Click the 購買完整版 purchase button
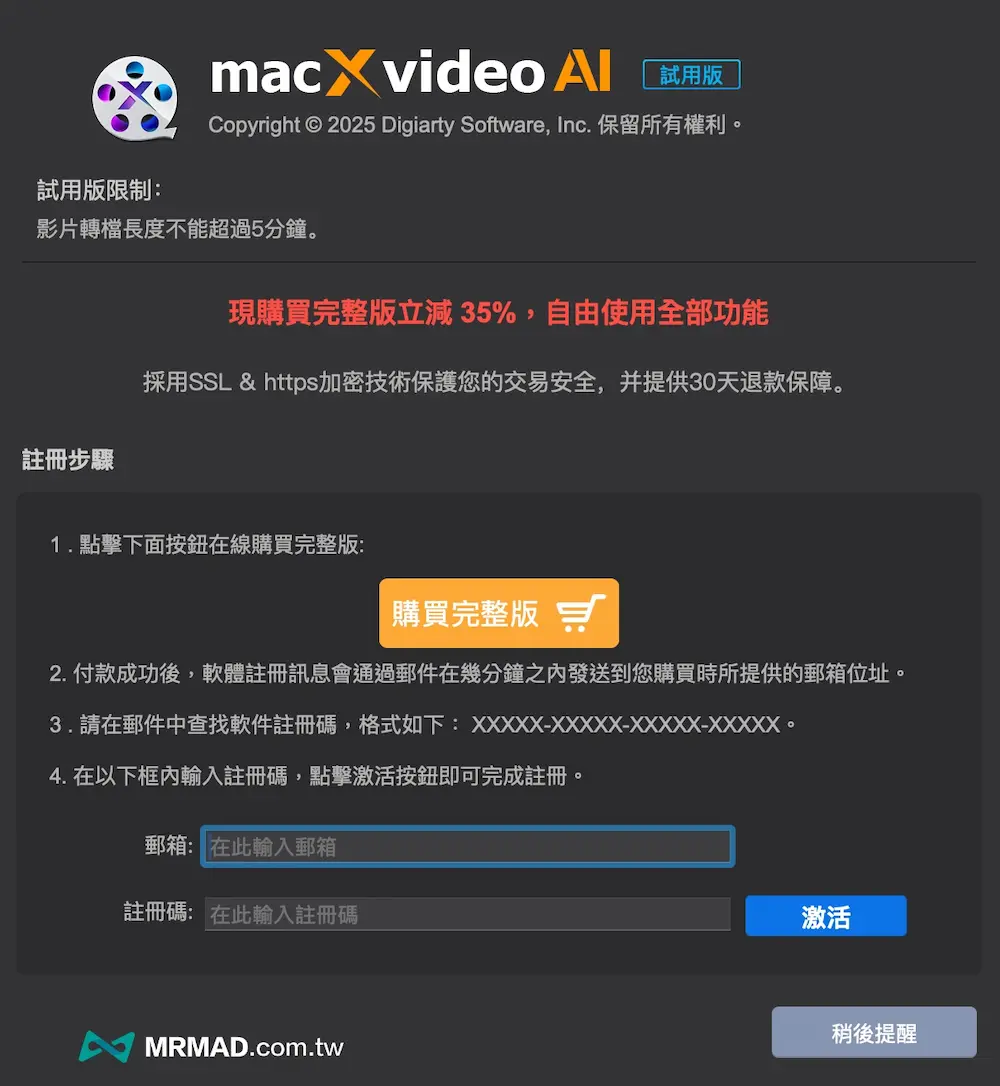The image size is (1000, 1086). [x=499, y=613]
